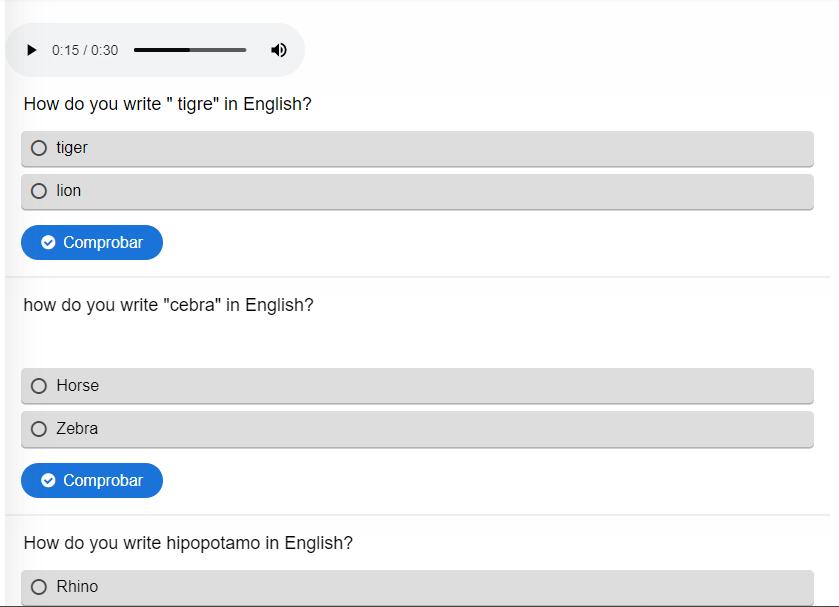Choose the "Horse" radio button
Image resolution: width=839 pixels, height=607 pixels.
click(x=39, y=386)
